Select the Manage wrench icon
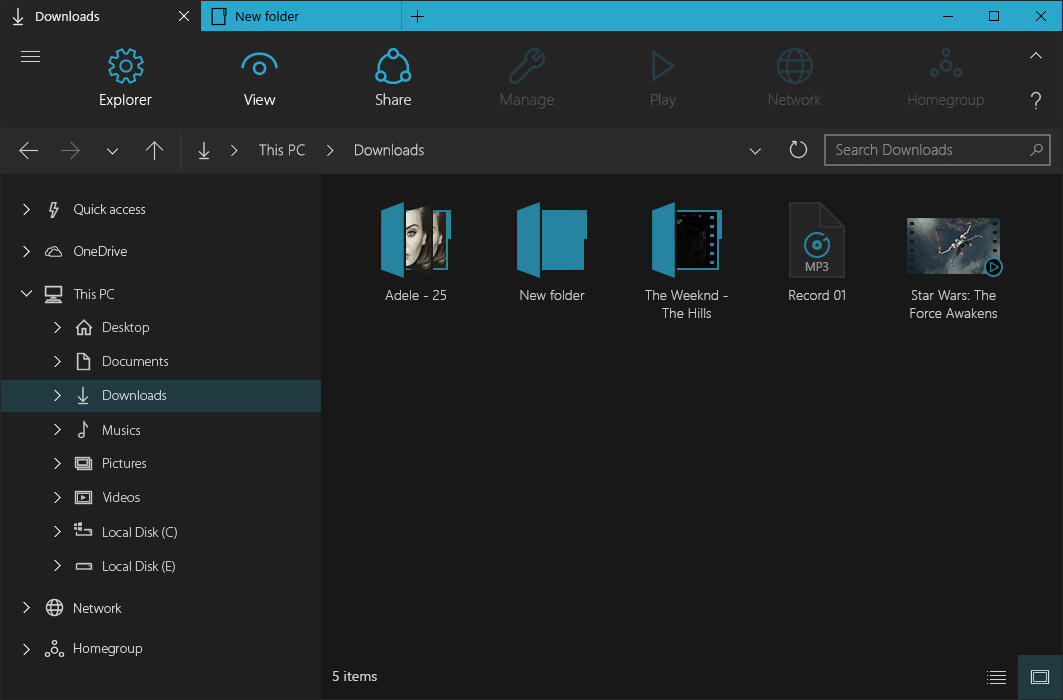This screenshot has width=1063, height=700. coord(527,64)
